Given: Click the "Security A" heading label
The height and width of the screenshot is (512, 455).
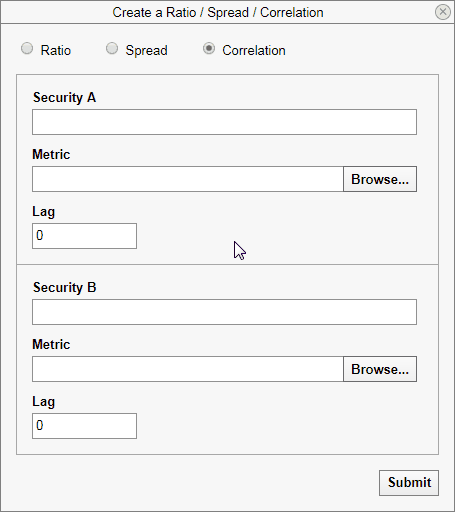Looking at the screenshot, I should (x=65, y=98).
